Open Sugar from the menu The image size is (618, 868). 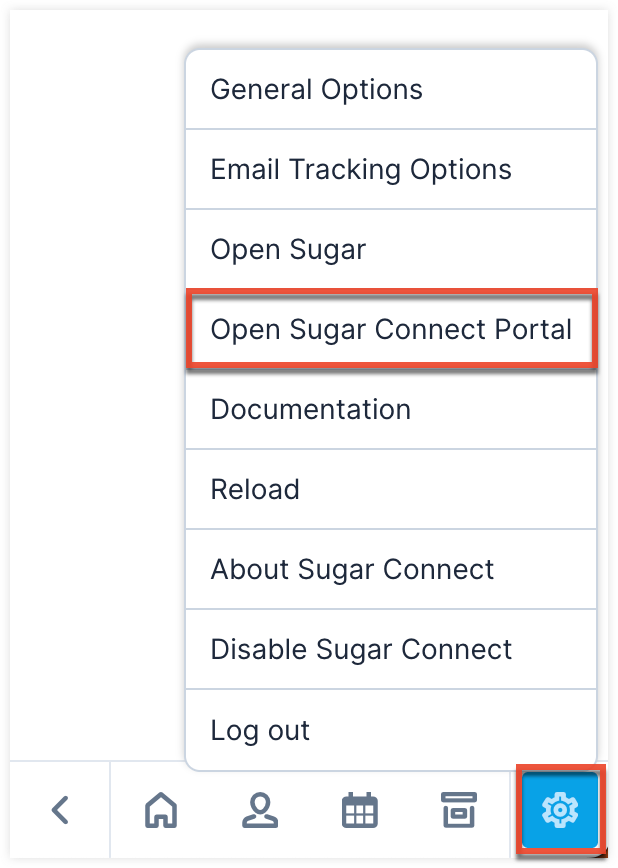coord(289,249)
